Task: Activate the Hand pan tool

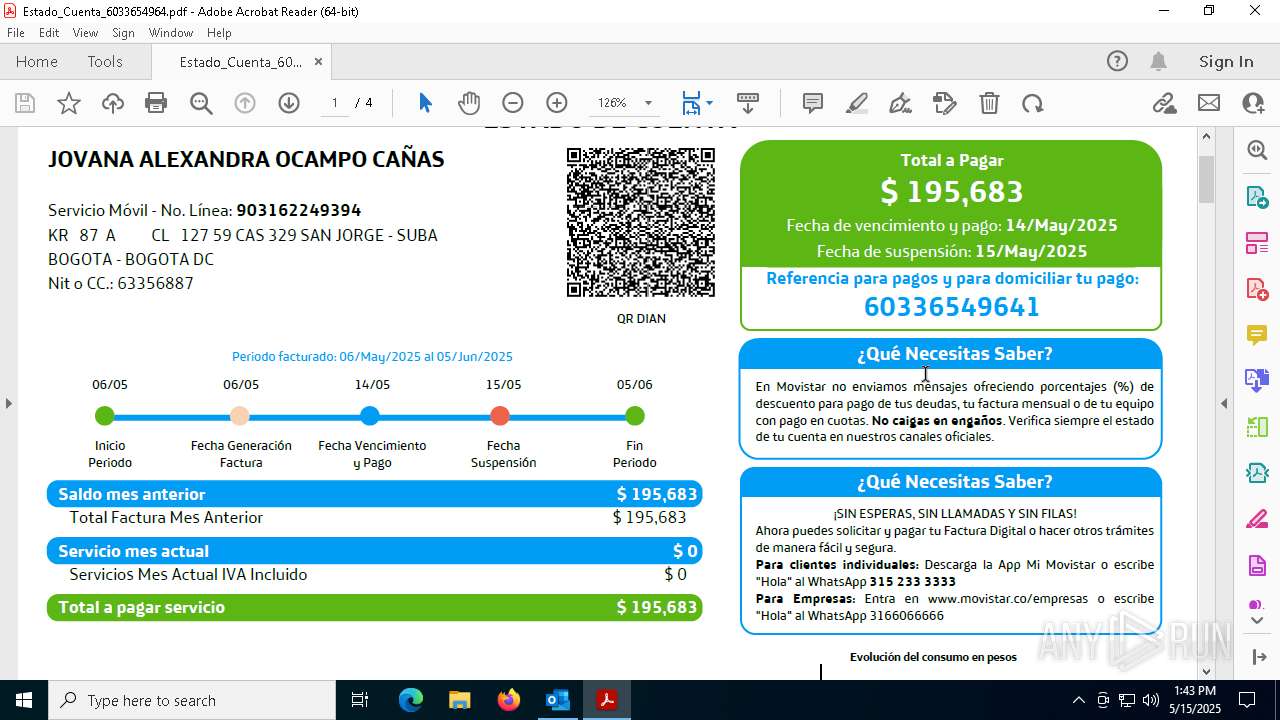Action: (x=469, y=103)
